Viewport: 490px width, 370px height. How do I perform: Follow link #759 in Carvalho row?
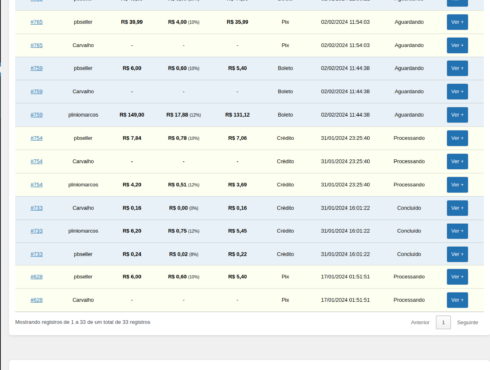pyautogui.click(x=37, y=92)
